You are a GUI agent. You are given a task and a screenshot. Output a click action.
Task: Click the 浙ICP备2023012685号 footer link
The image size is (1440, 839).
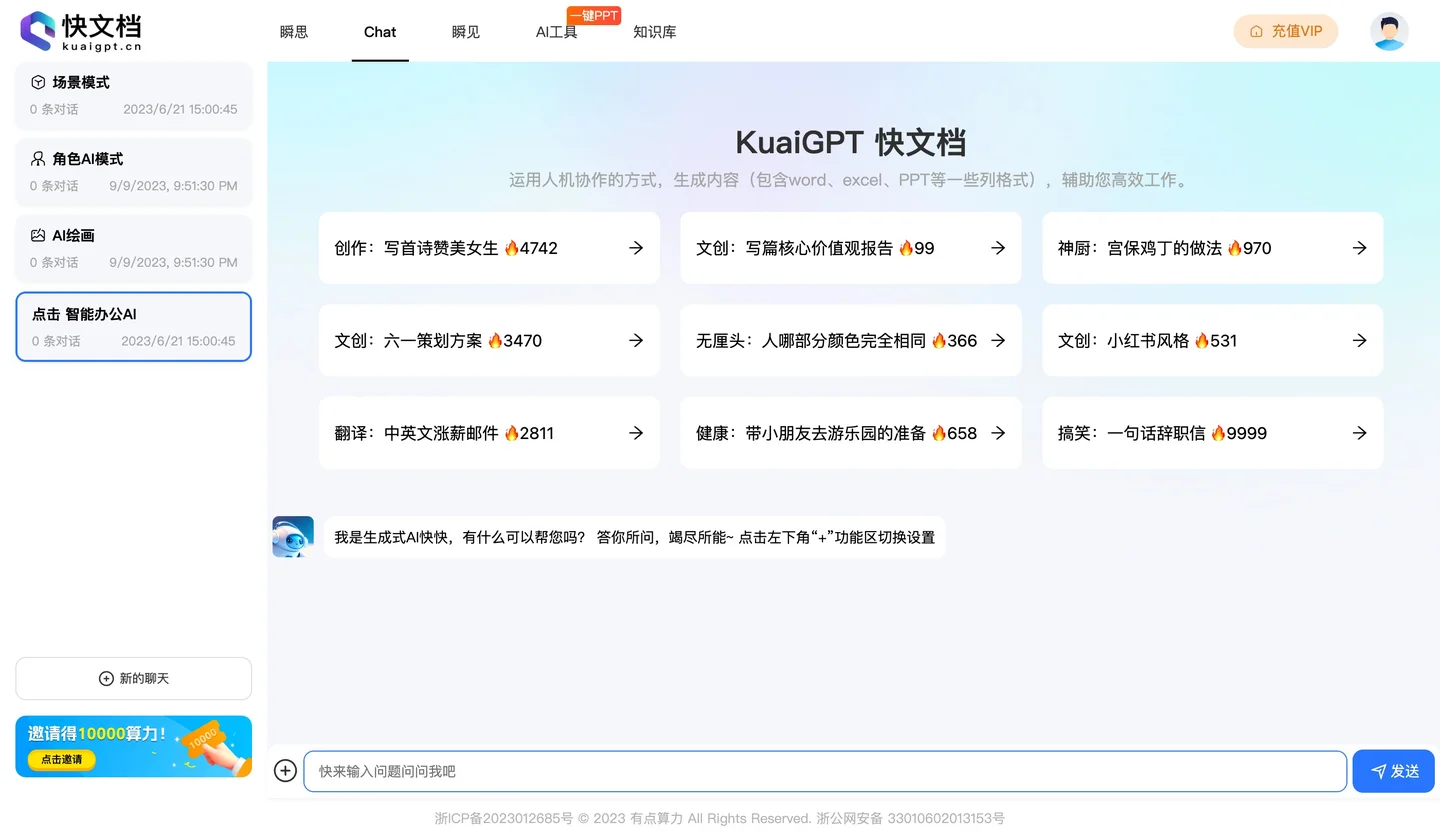click(504, 818)
